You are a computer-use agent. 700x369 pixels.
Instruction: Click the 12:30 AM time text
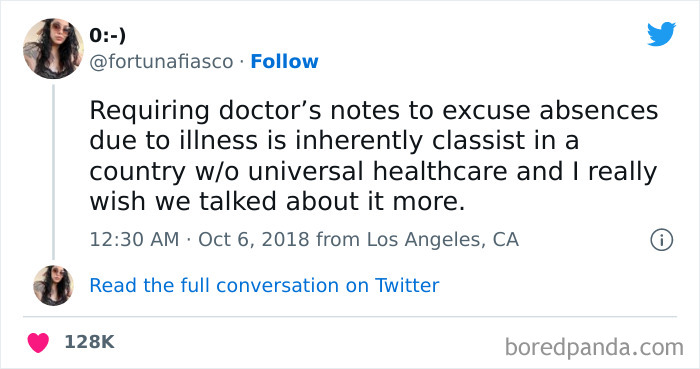click(134, 240)
